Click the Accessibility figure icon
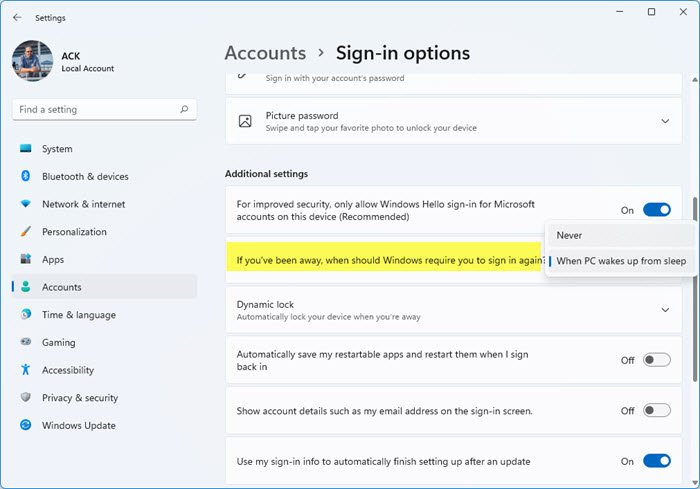 click(x=26, y=370)
